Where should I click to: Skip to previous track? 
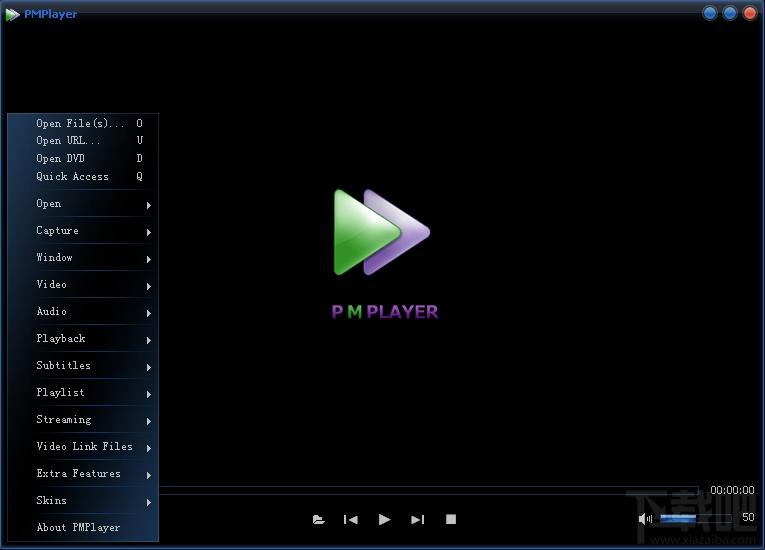351,519
